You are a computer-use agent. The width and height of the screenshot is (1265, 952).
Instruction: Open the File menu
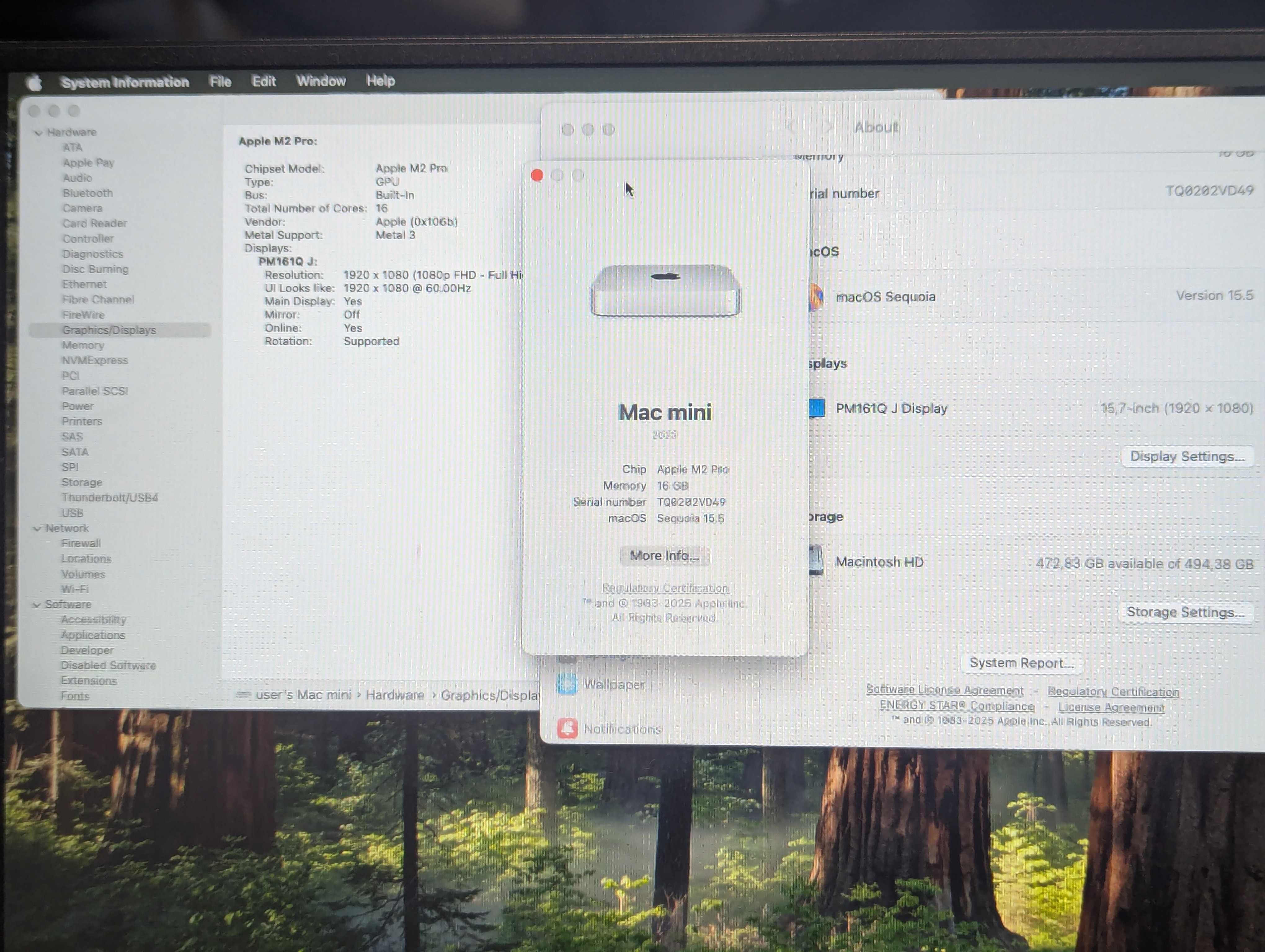tap(220, 81)
